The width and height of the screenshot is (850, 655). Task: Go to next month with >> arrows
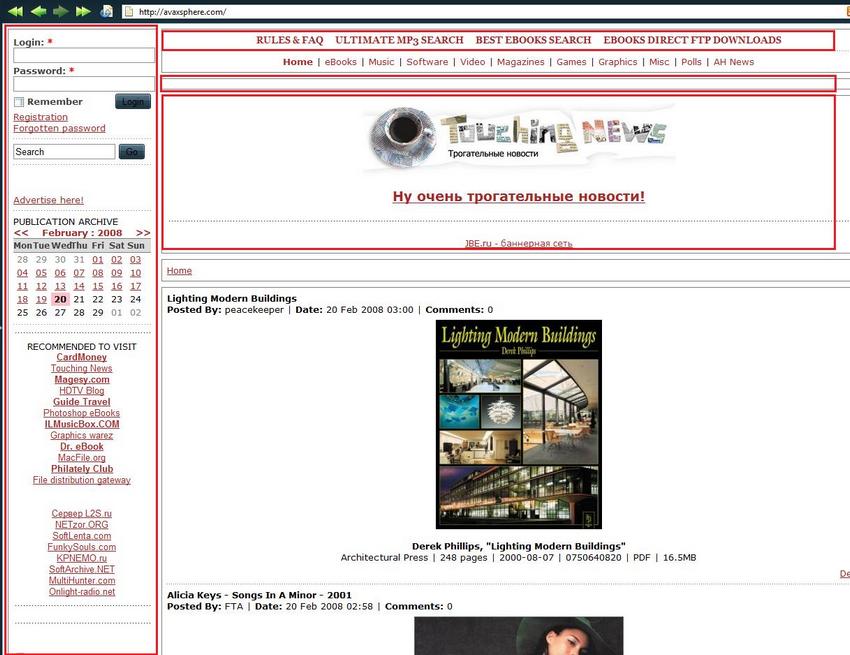(x=143, y=233)
